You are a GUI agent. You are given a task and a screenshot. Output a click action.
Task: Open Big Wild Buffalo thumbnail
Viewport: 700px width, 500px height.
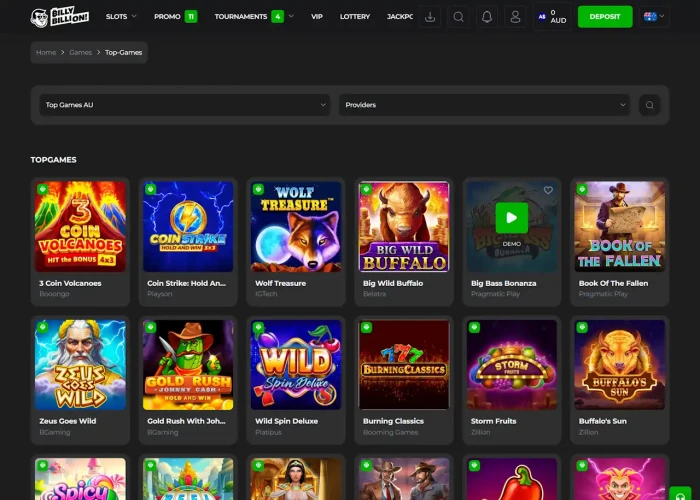(404, 226)
